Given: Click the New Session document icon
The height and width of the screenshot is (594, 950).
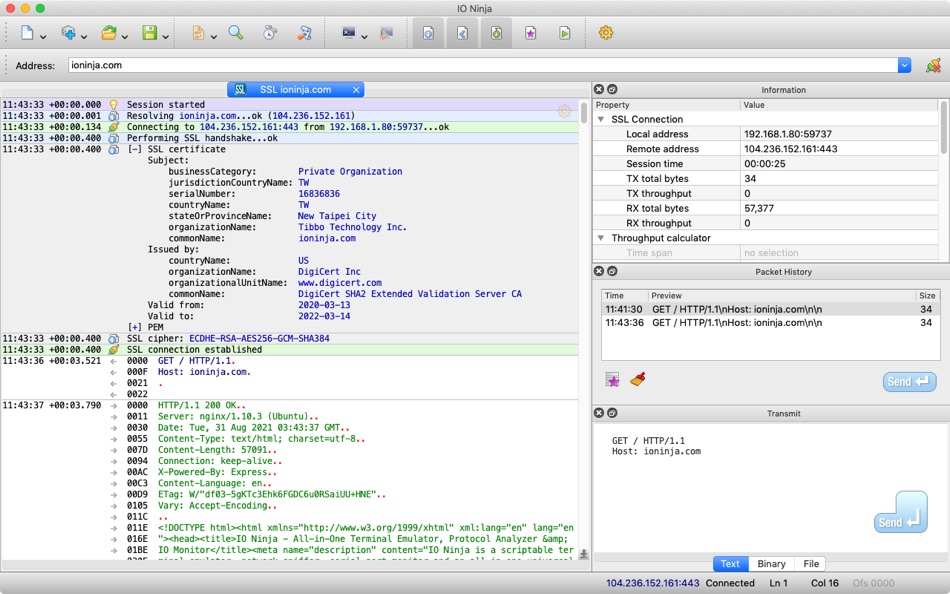Looking at the screenshot, I should pyautogui.click(x=27, y=33).
